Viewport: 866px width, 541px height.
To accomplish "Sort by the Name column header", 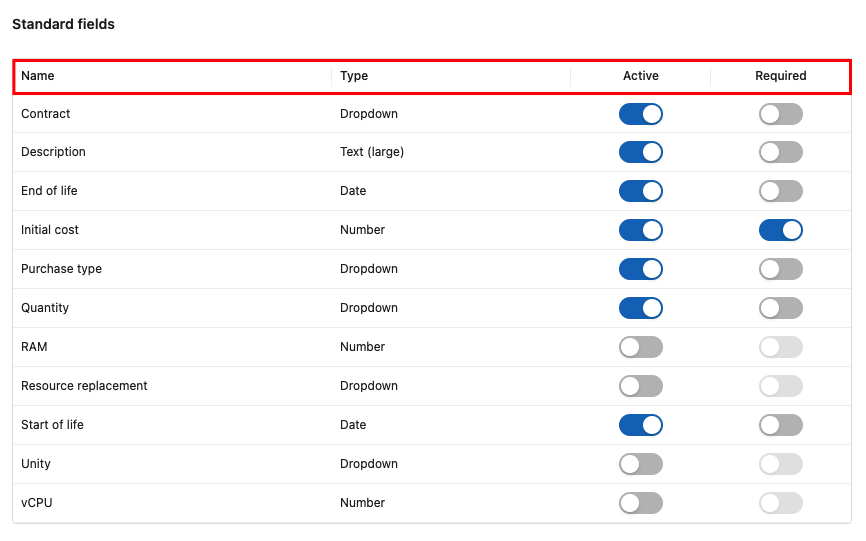I will 38,76.
